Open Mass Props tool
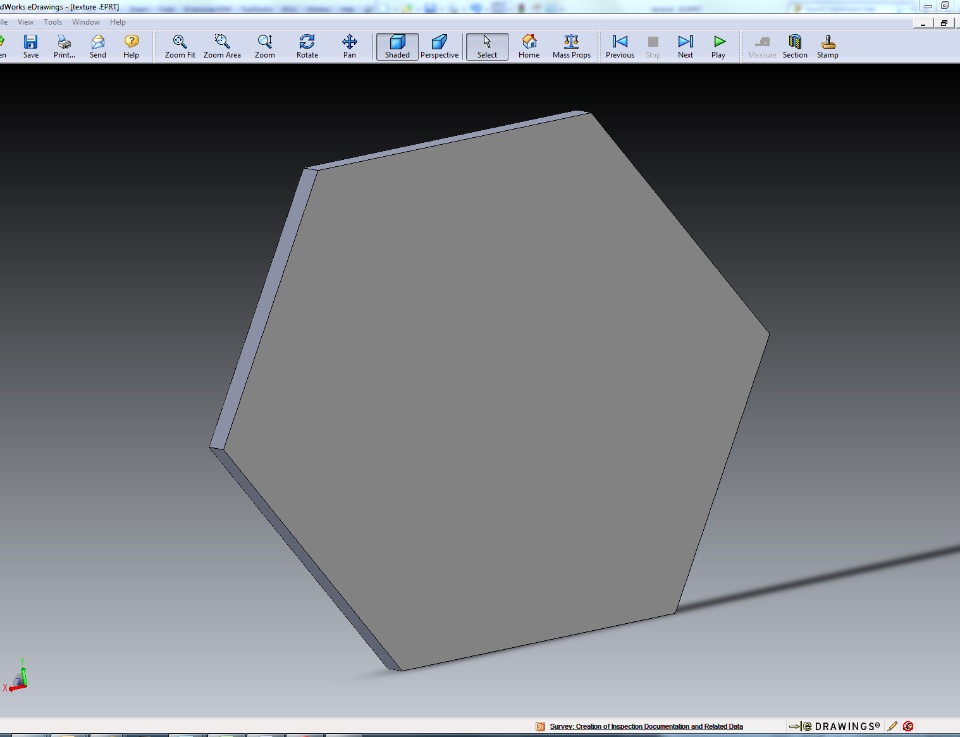This screenshot has height=737, width=960. (571, 46)
